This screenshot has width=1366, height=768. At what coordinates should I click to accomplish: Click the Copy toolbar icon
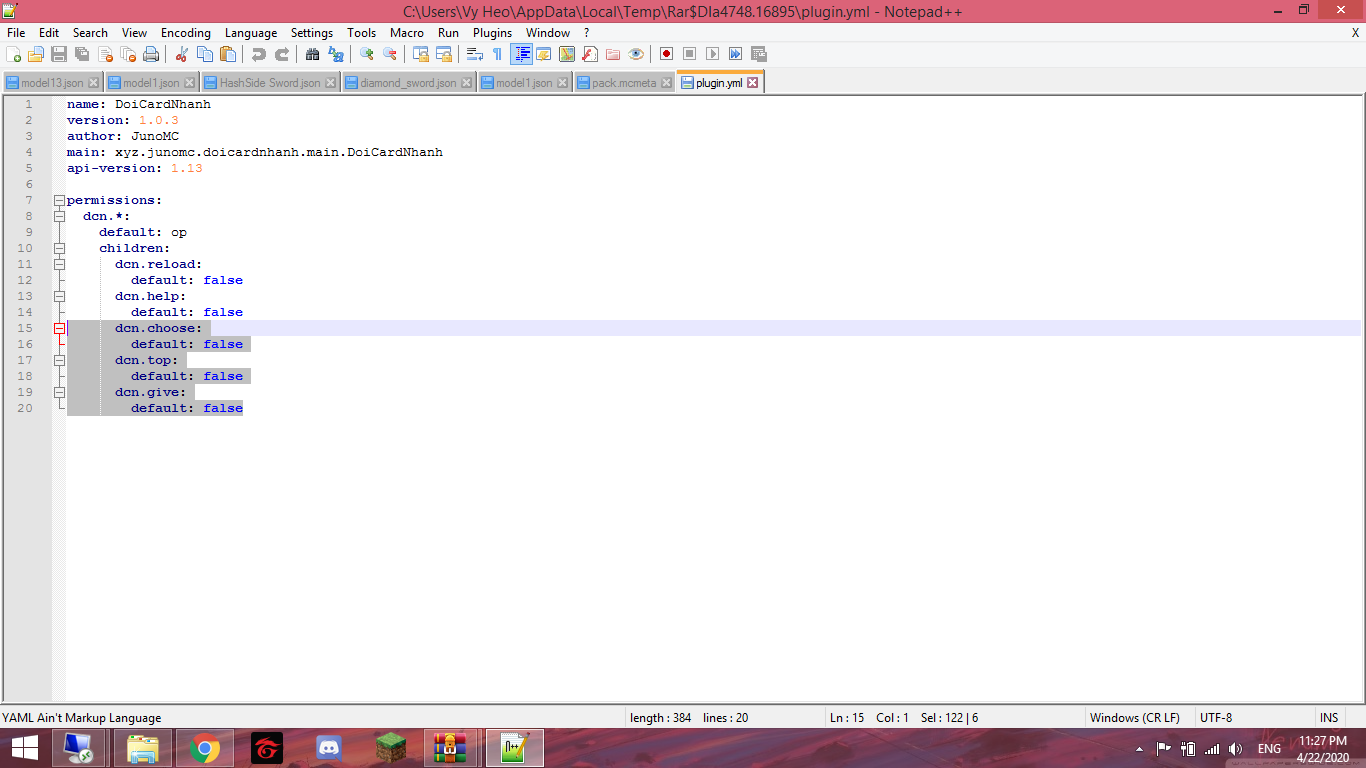coord(205,54)
